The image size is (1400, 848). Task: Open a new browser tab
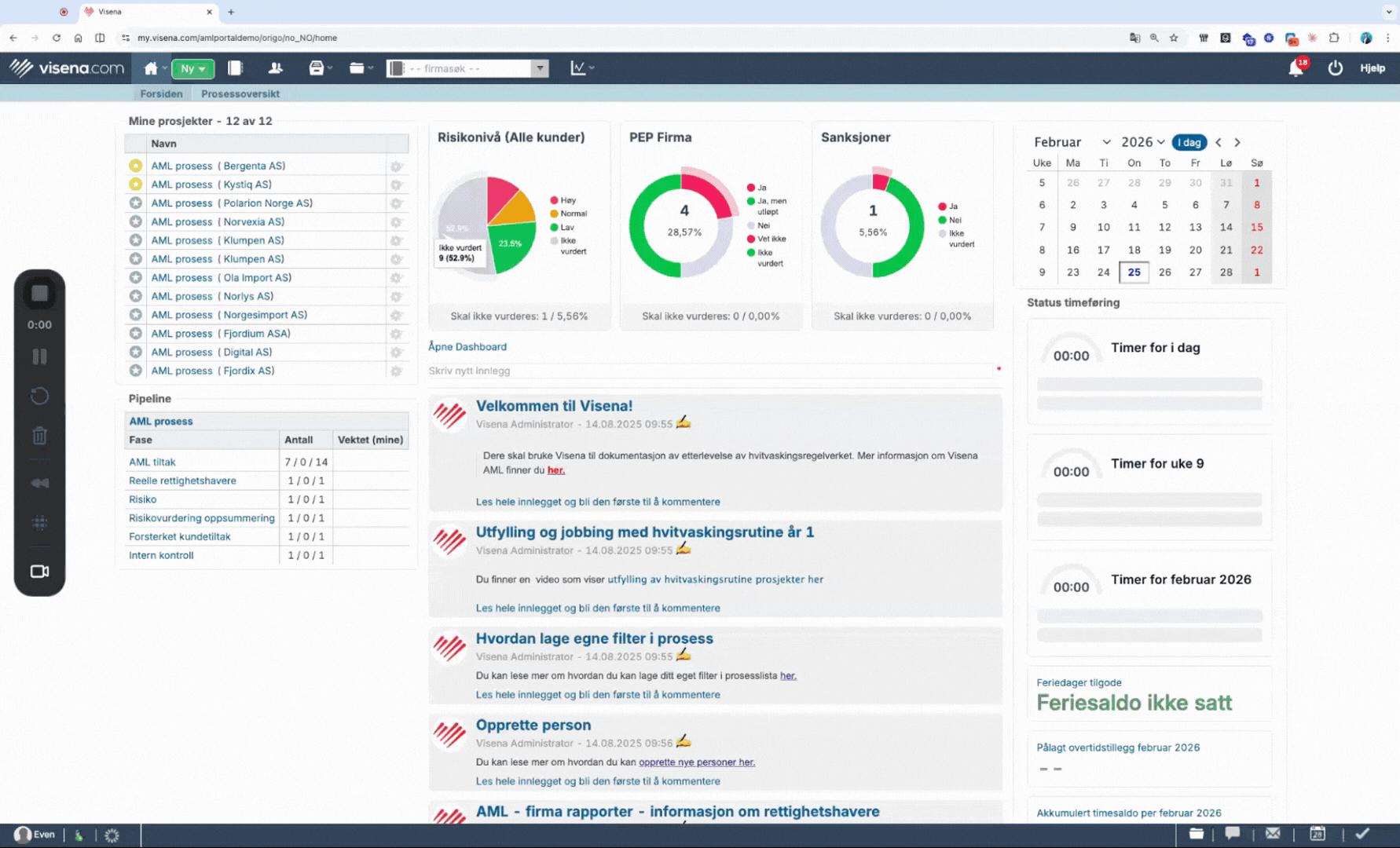(x=231, y=12)
